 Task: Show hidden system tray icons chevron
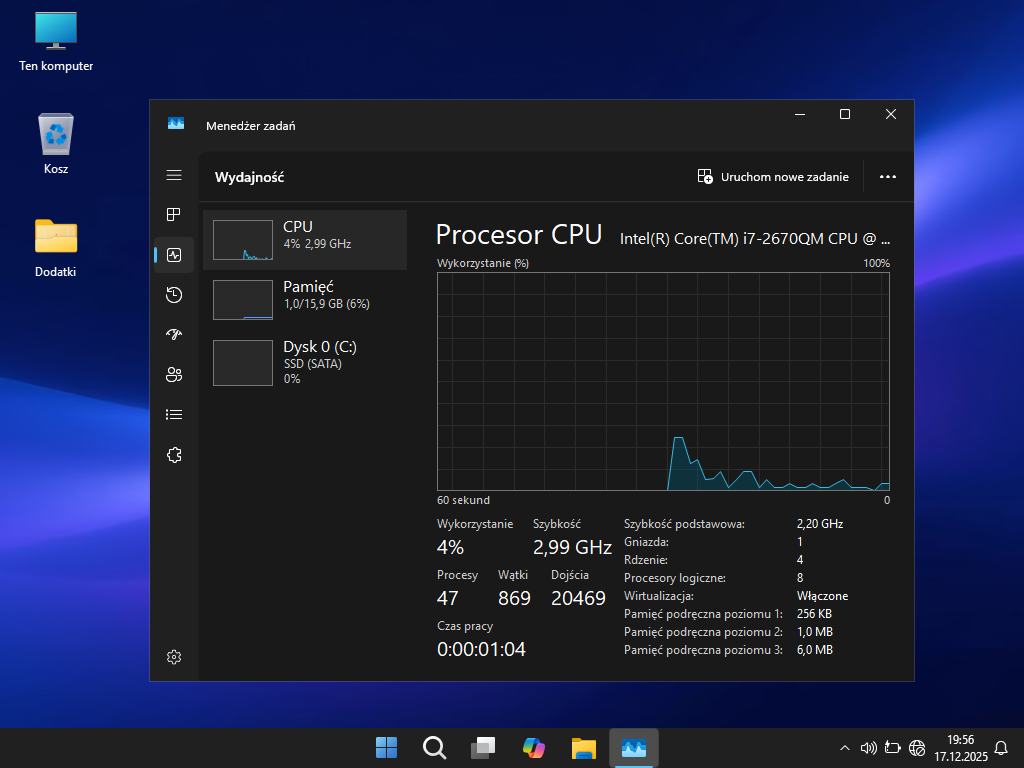click(845, 747)
